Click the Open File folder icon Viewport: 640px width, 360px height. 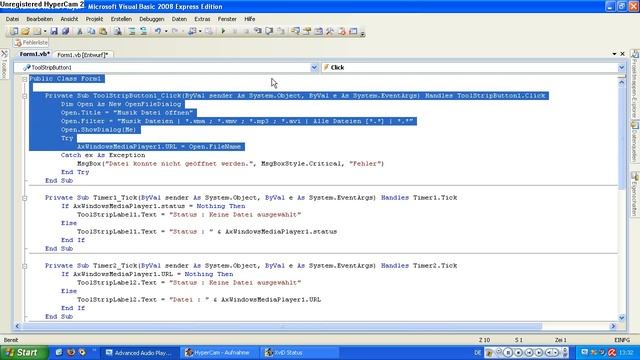coord(25,31)
